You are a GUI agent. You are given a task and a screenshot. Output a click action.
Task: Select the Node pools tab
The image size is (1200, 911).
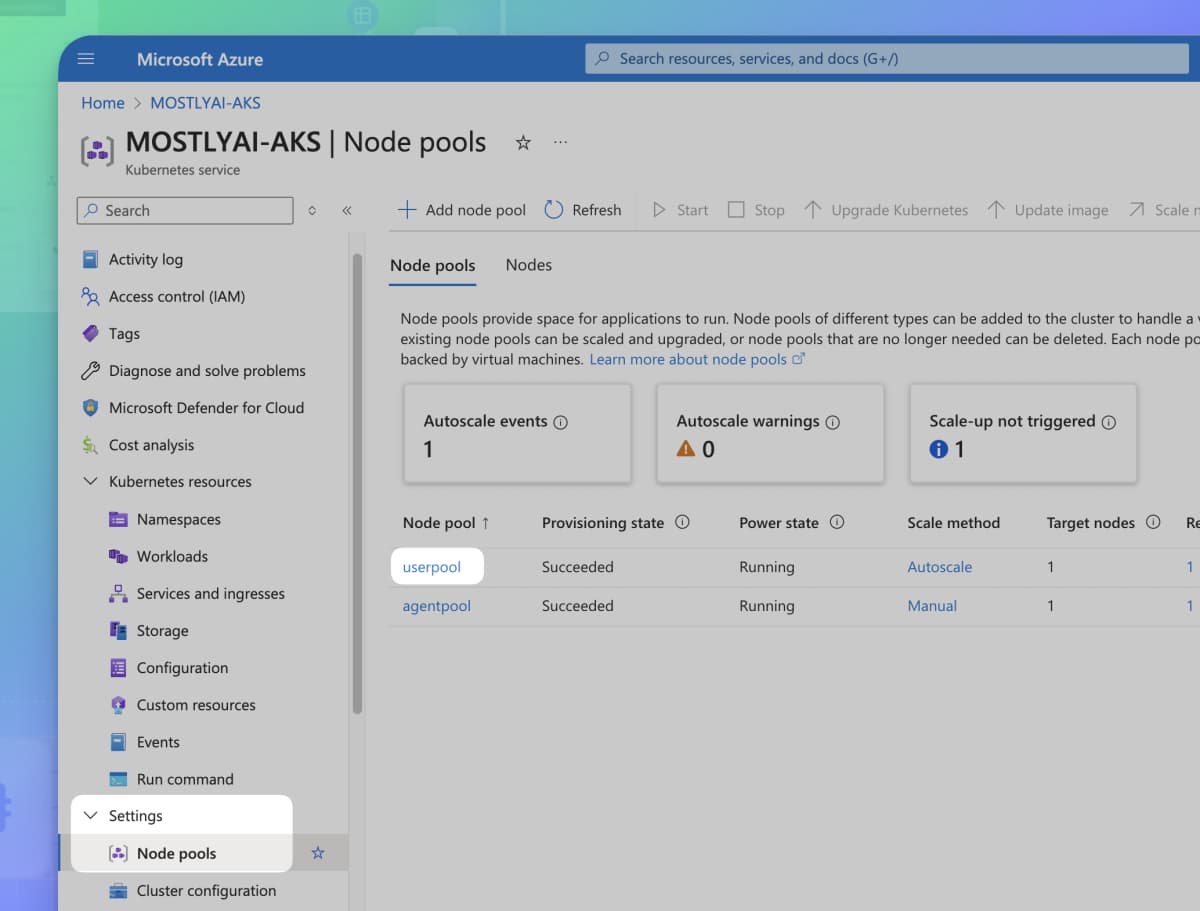pos(432,265)
